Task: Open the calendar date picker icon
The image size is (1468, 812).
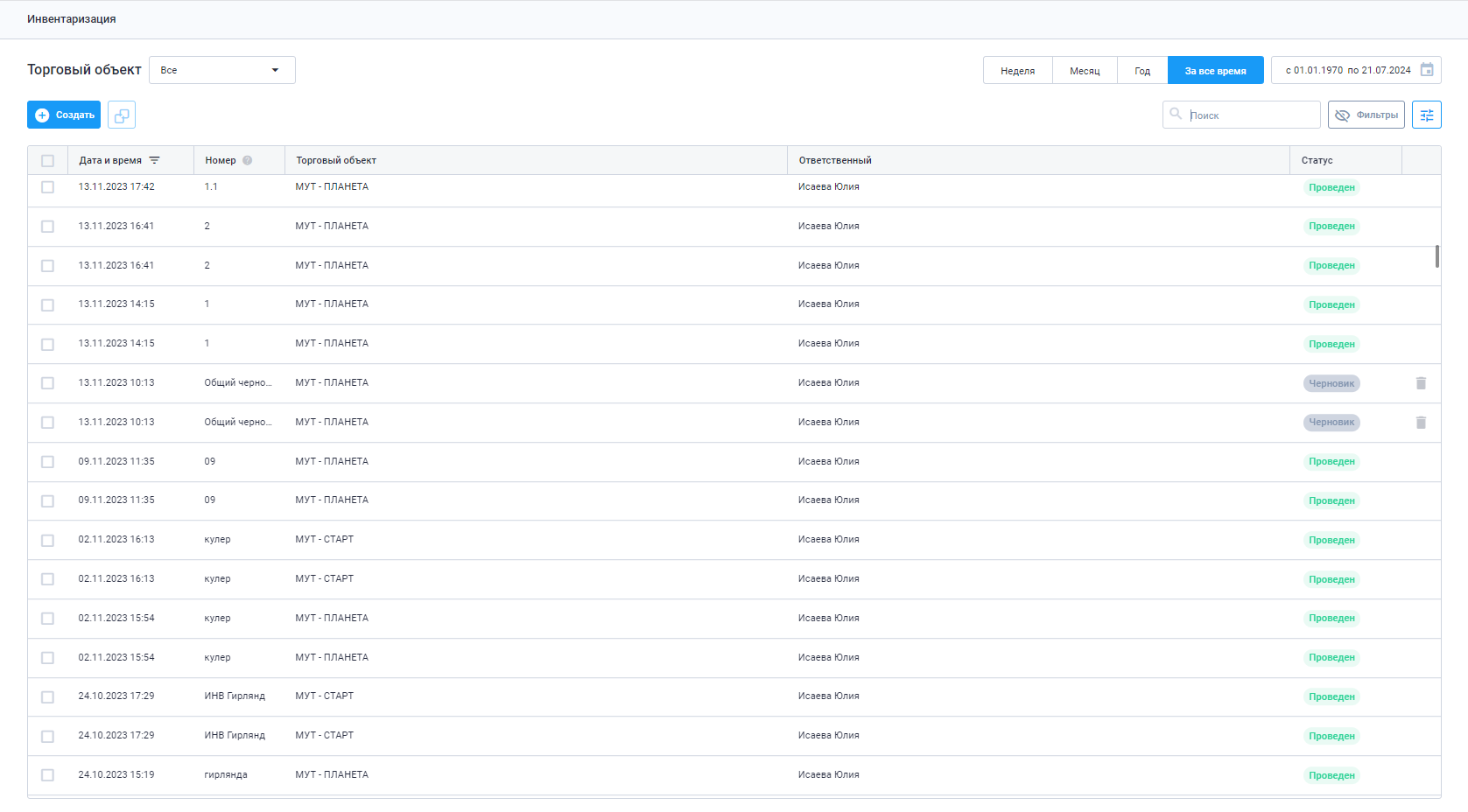Action: tap(1427, 70)
